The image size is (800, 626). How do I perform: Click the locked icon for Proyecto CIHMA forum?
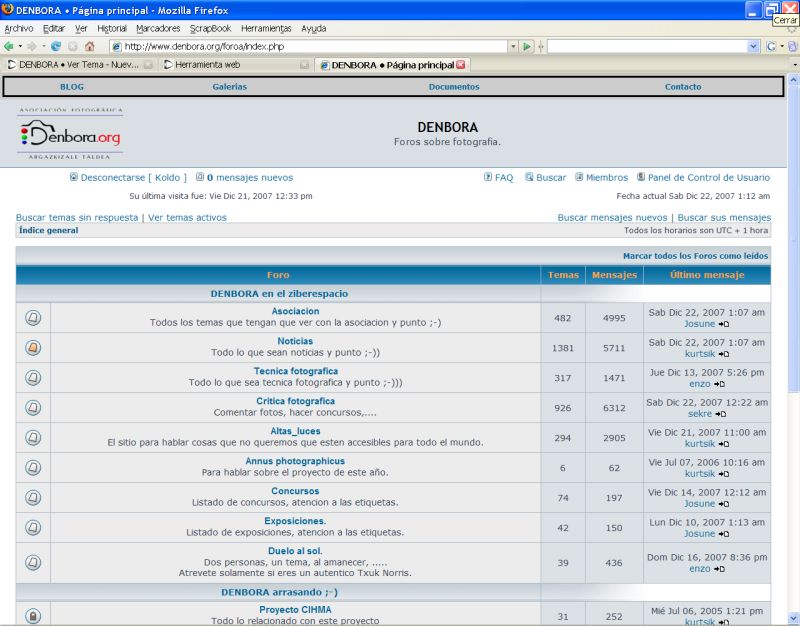point(33,616)
